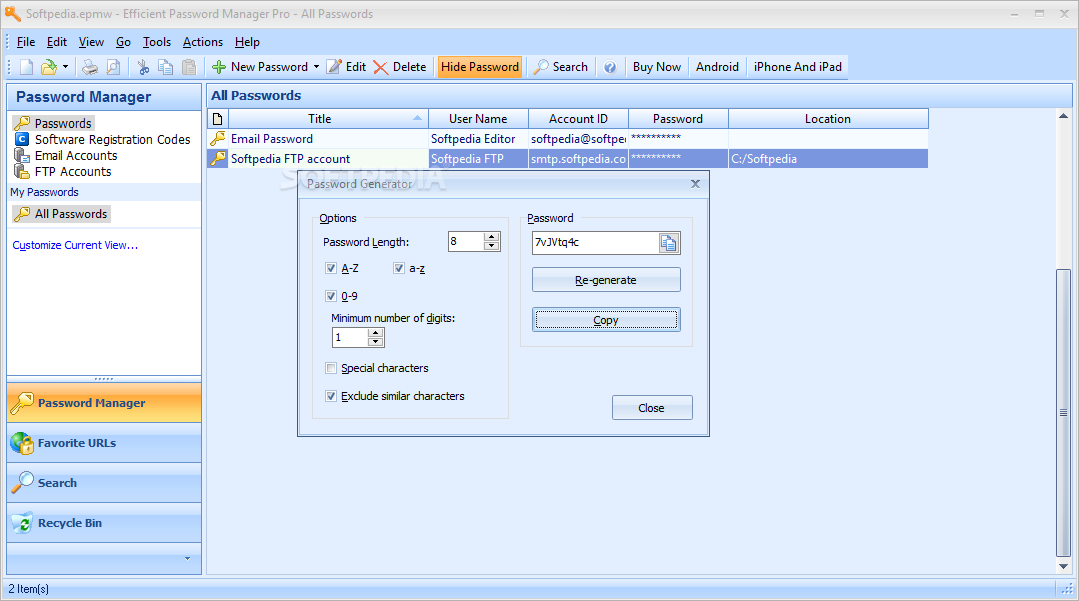Open the Go menu
Screen dimensions: 1079x601
point(123,42)
